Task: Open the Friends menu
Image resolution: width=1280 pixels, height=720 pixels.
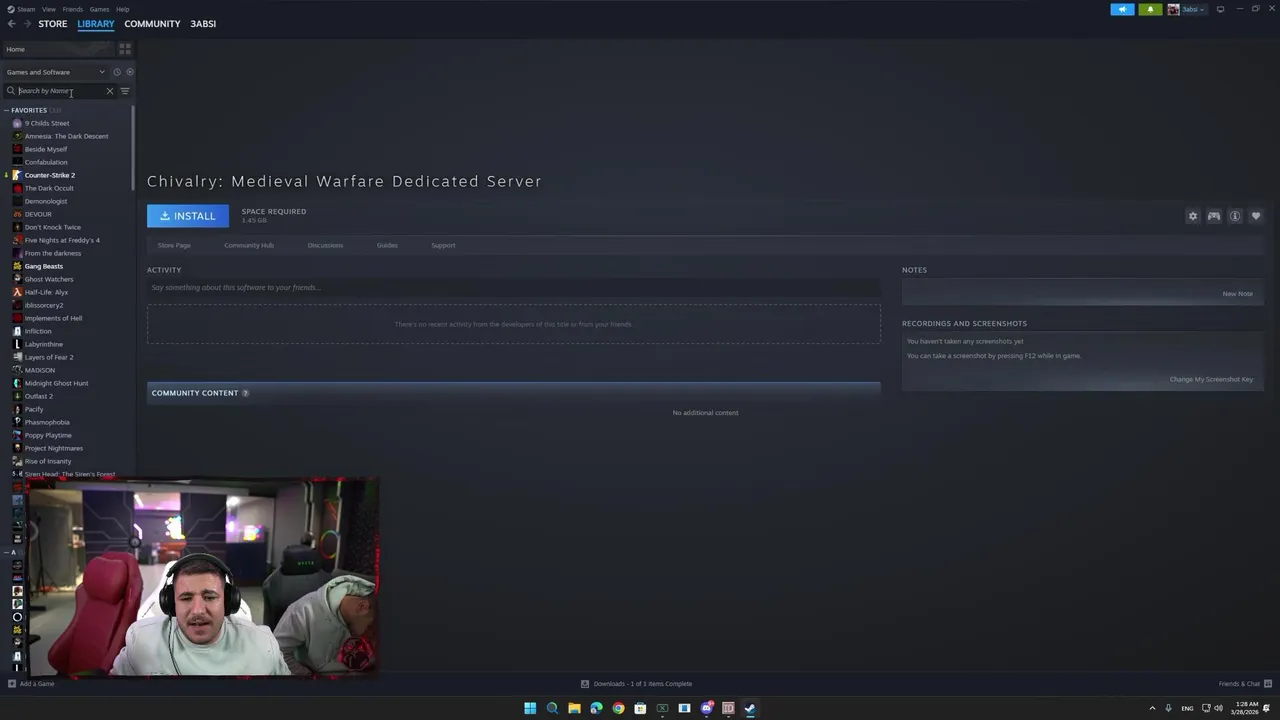Action: pos(73,9)
